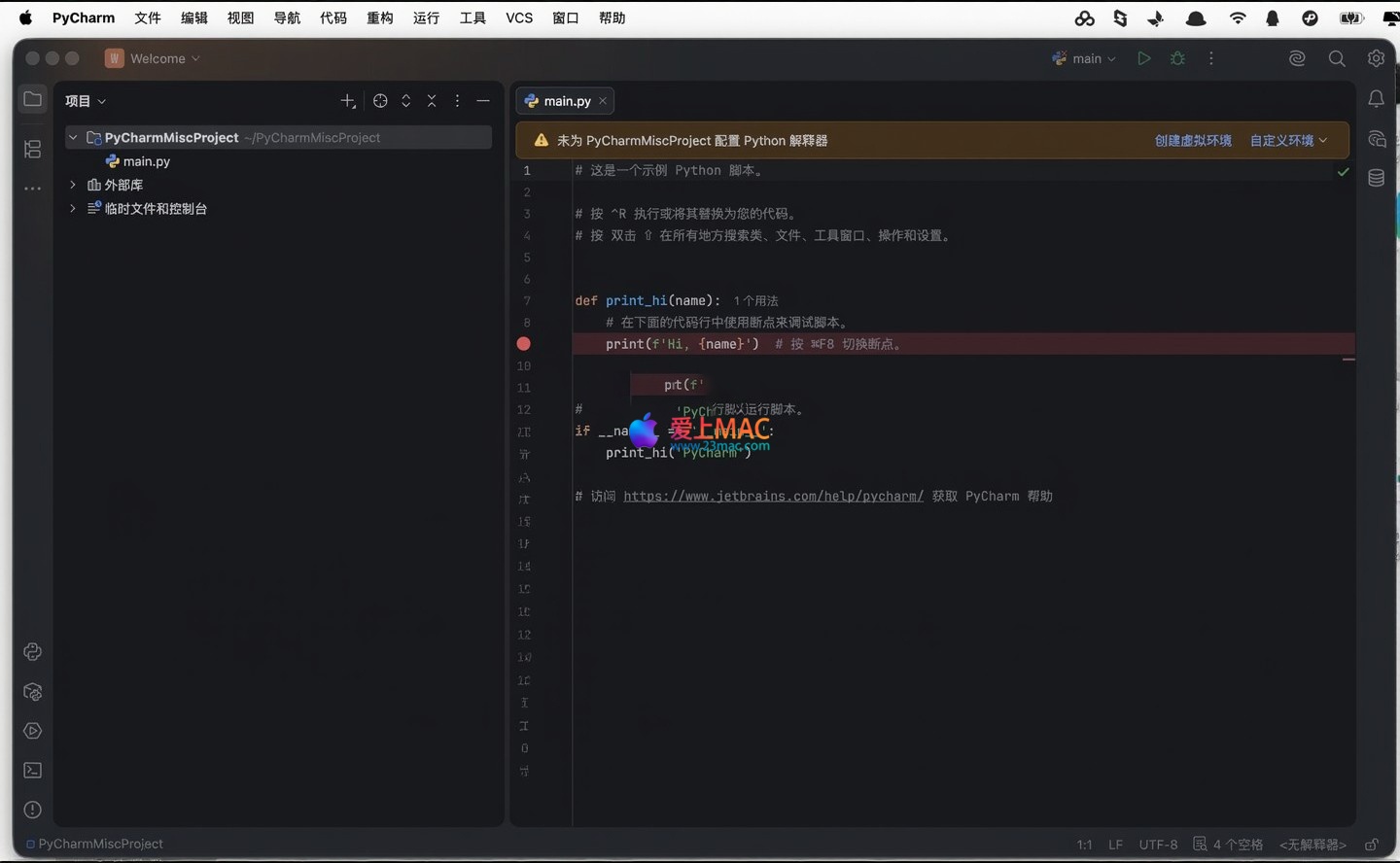Select opened file with crosshair icon
Screen dimensions: 1400x863
tap(380, 101)
